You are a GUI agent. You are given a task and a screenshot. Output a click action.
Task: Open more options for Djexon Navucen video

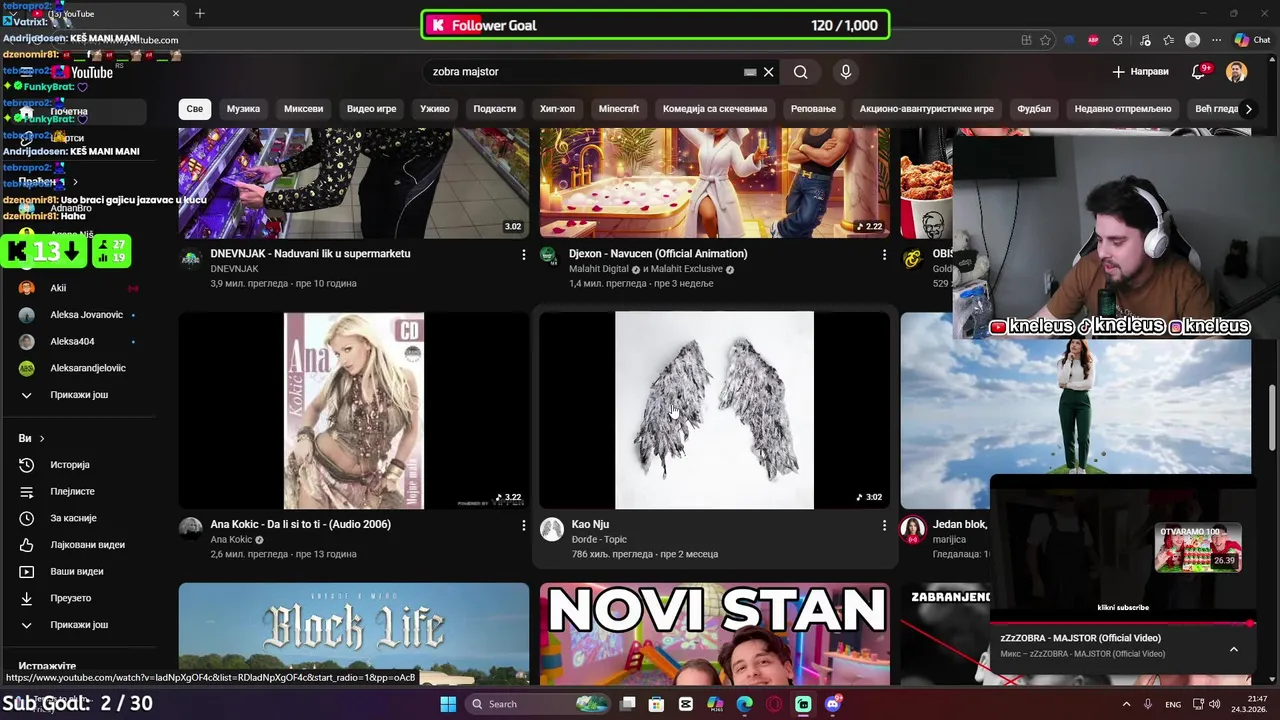tap(884, 255)
